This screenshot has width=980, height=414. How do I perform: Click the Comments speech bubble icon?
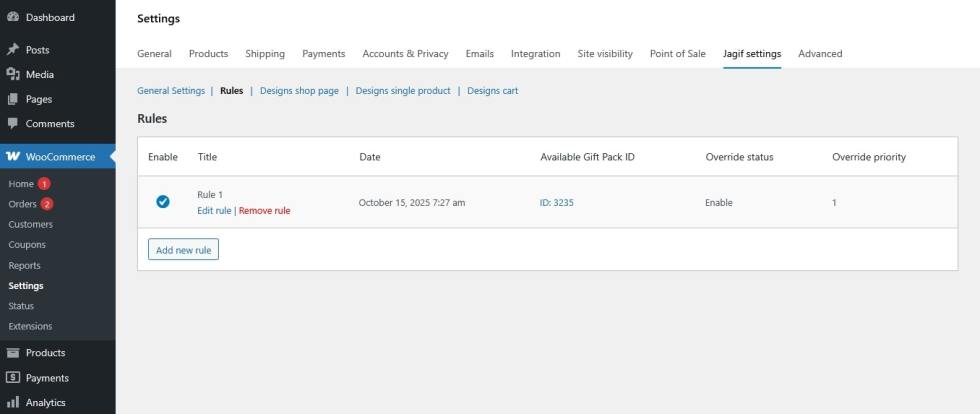click(x=13, y=124)
